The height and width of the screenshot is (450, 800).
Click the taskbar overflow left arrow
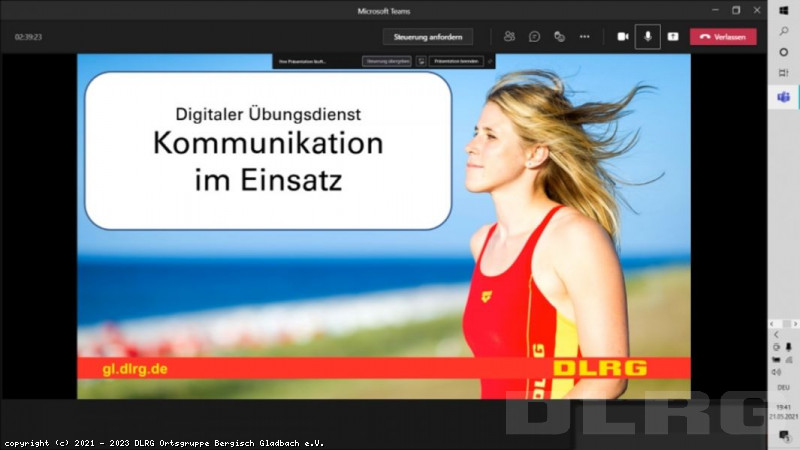tap(772, 324)
